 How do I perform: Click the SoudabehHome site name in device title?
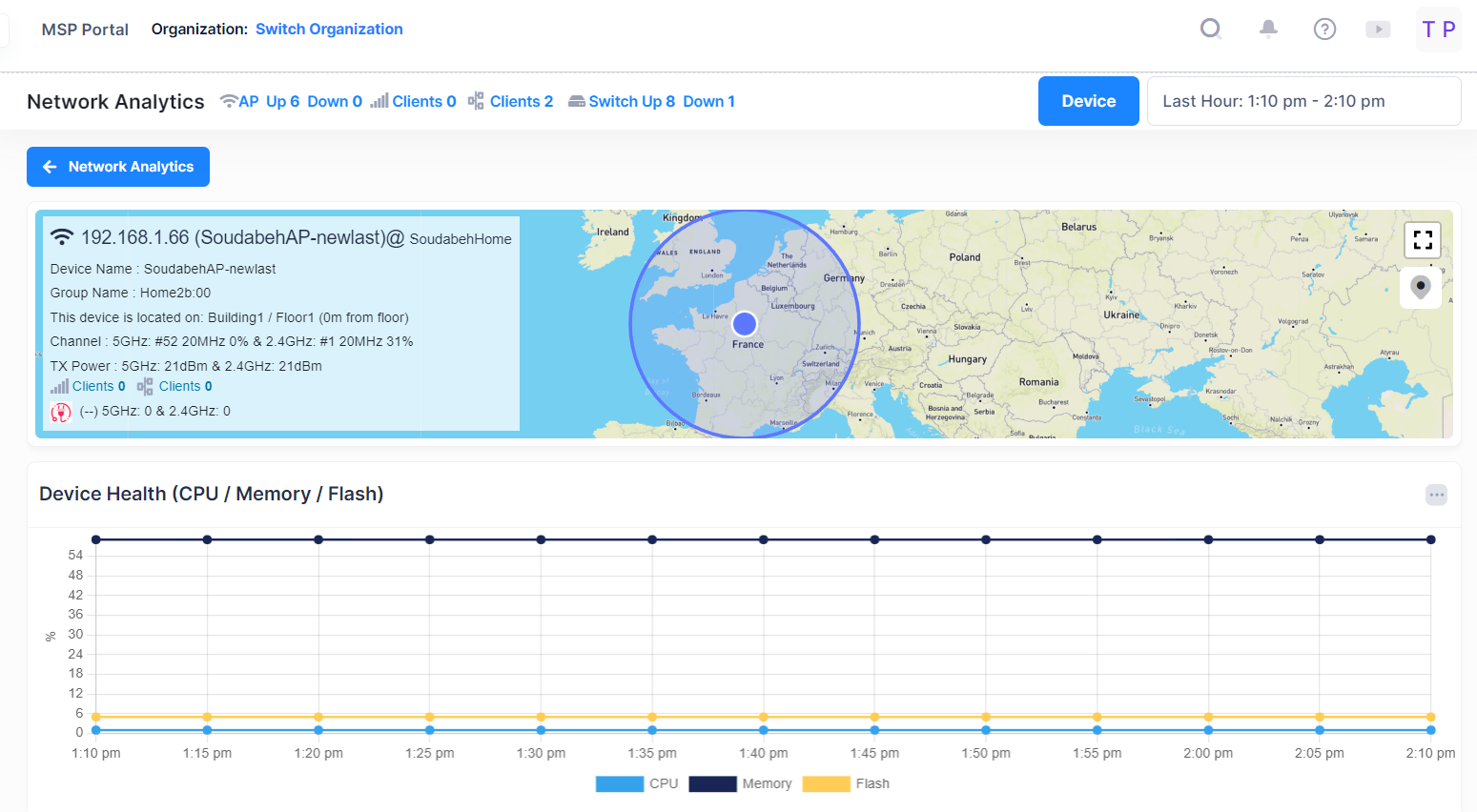pyautogui.click(x=461, y=239)
